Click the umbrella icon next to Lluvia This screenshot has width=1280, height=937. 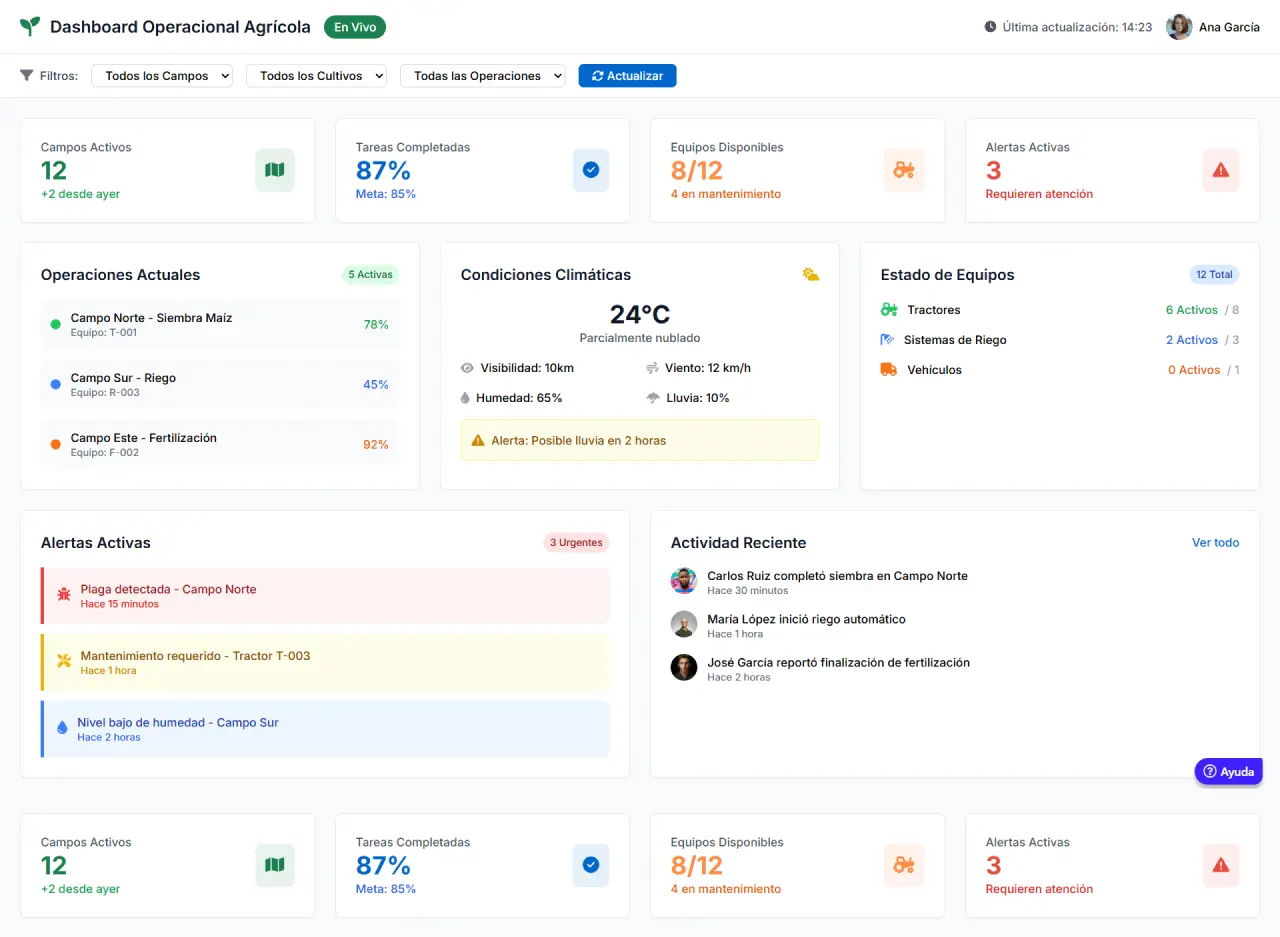[653, 398]
